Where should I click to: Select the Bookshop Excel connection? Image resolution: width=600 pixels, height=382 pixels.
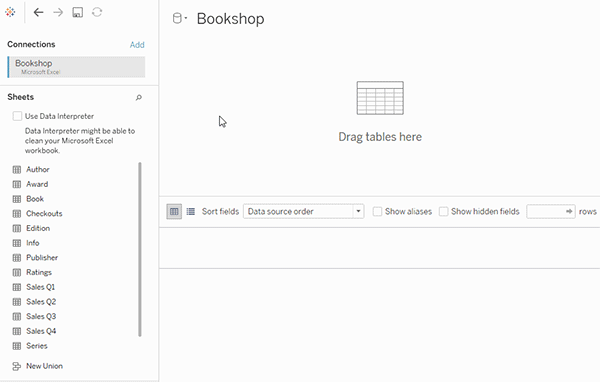[x=77, y=67]
